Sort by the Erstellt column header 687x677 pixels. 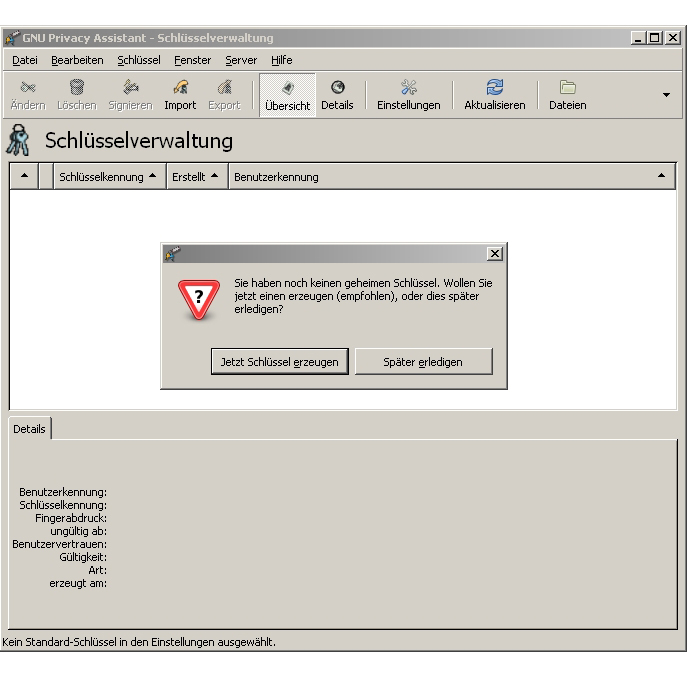pos(195,177)
